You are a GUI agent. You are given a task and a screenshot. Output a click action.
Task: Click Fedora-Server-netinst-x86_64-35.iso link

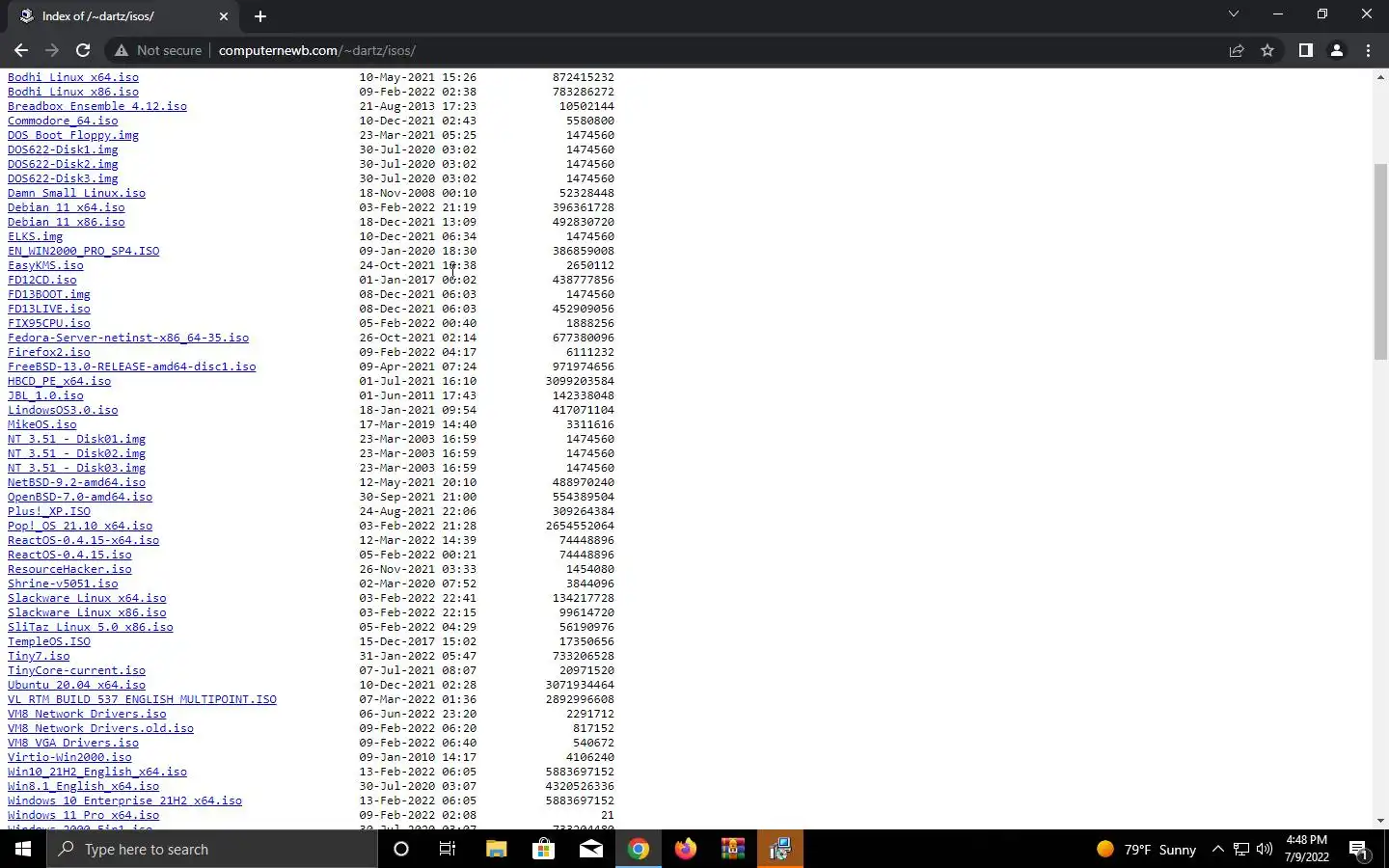[128, 338]
